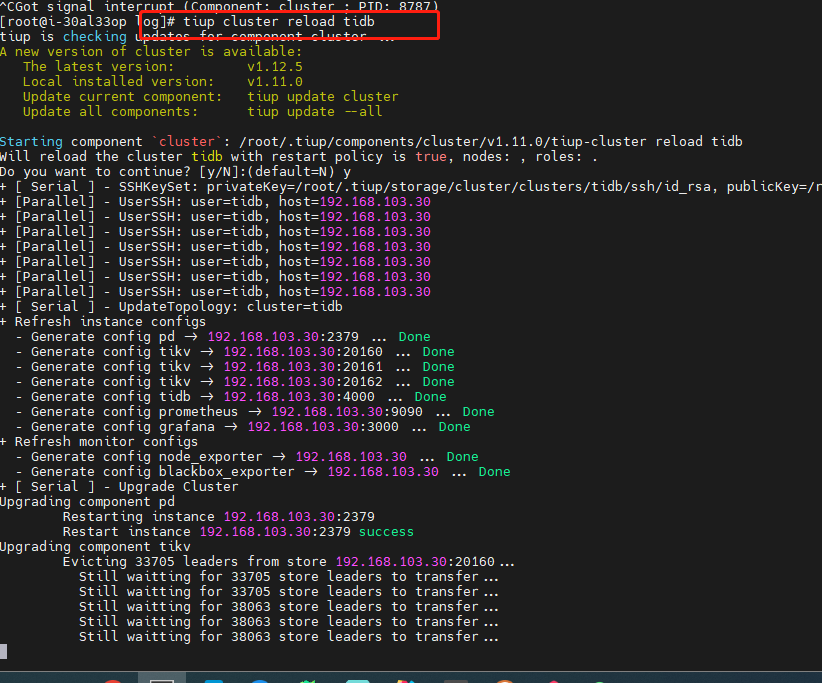Screen dimensions: 822x683
Task: Click the 'Got signal interrupt' line
Action: click(x=220, y=6)
